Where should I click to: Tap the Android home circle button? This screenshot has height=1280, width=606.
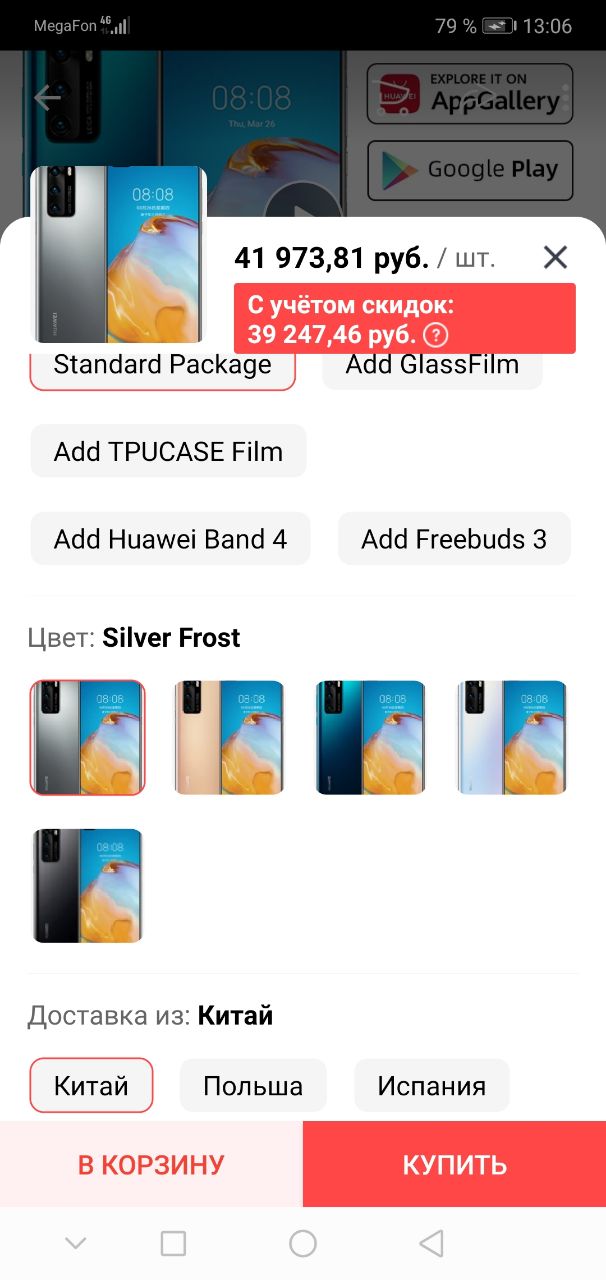[303, 1243]
